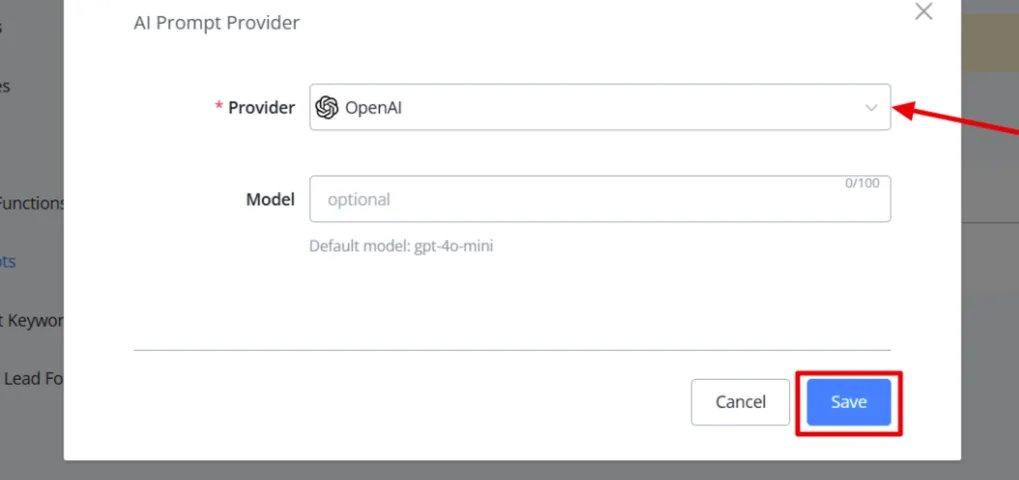Select the highlighted blue sidebar item
The width and height of the screenshot is (1019, 480).
tap(8, 262)
